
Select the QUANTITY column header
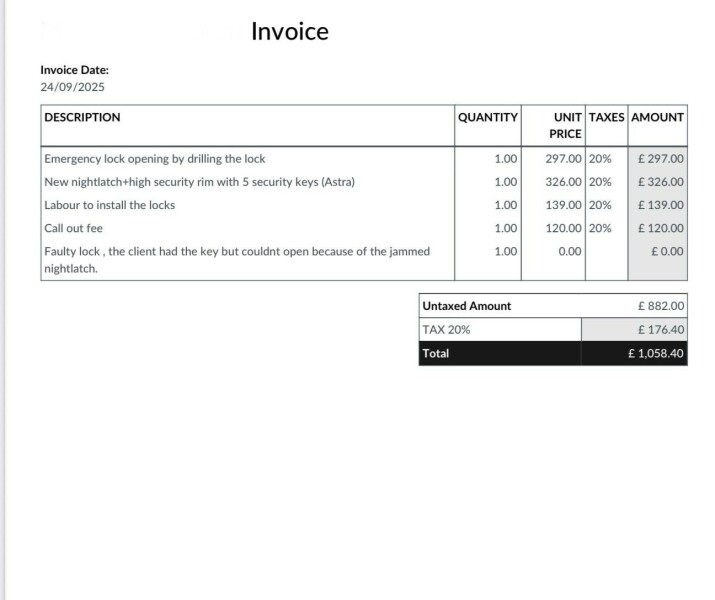click(x=487, y=117)
